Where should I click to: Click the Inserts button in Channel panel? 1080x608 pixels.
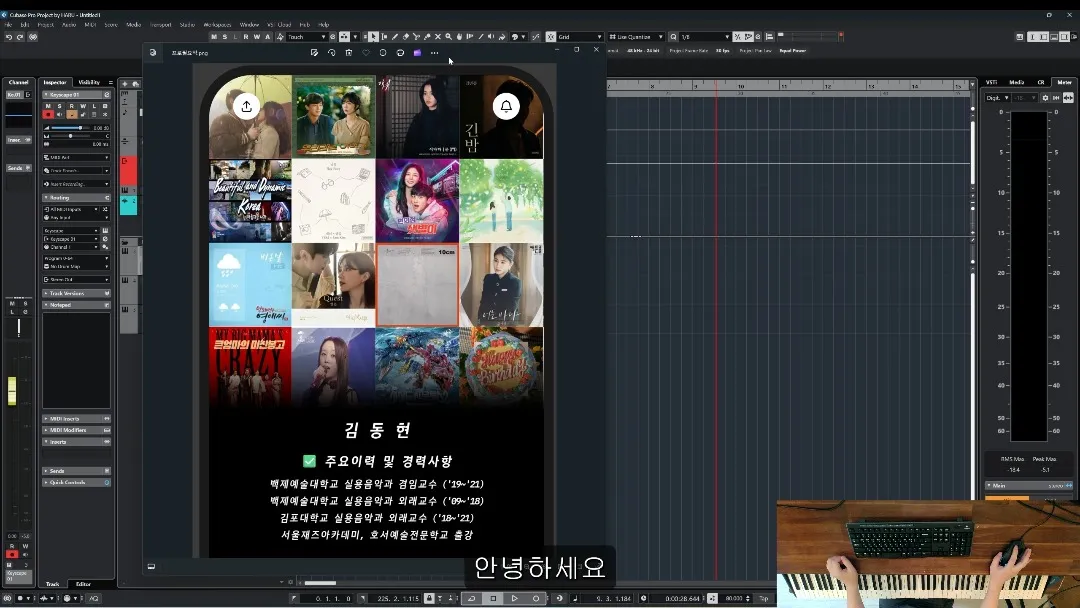point(18,140)
